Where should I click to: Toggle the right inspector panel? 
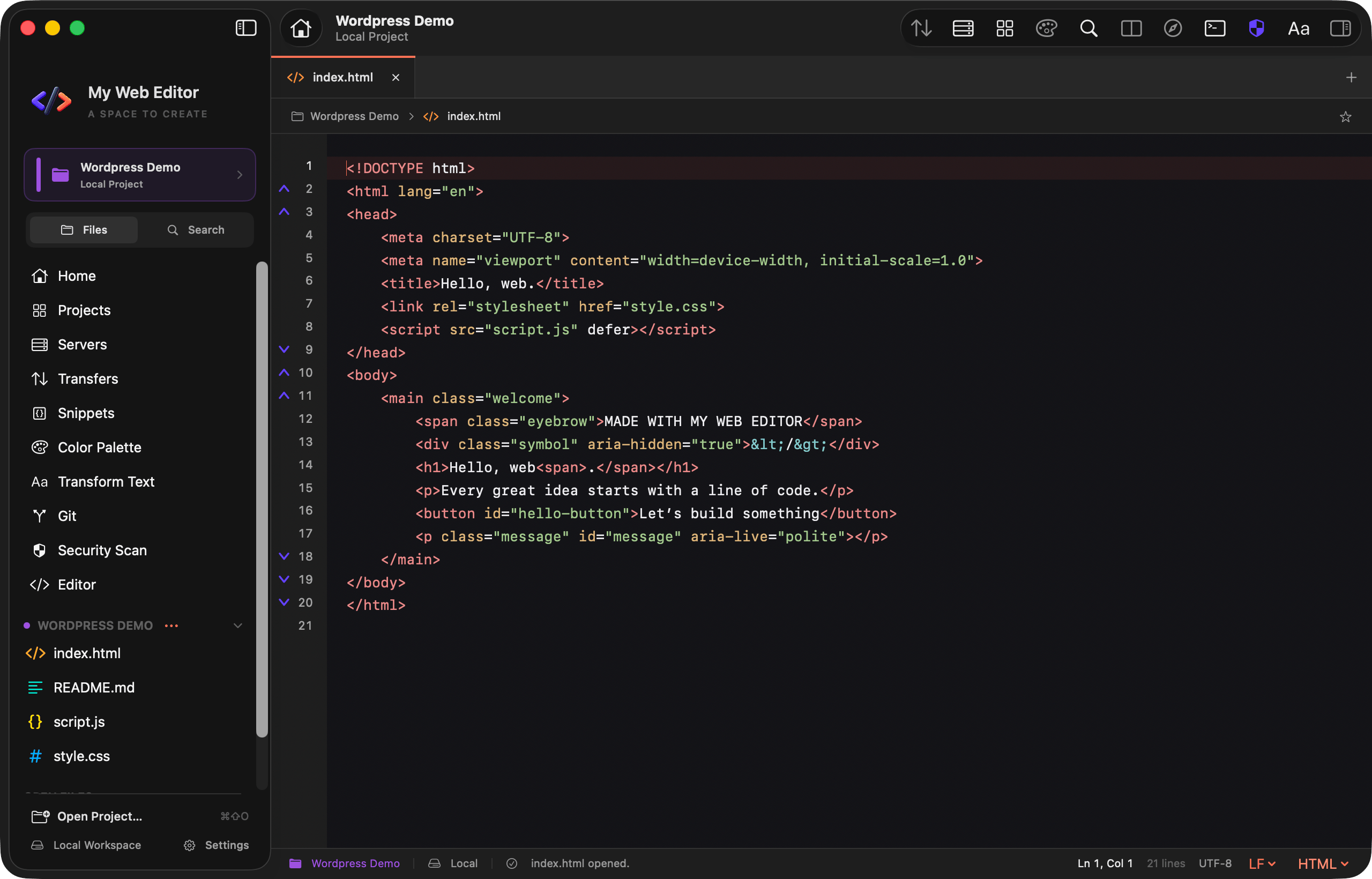(1340, 28)
